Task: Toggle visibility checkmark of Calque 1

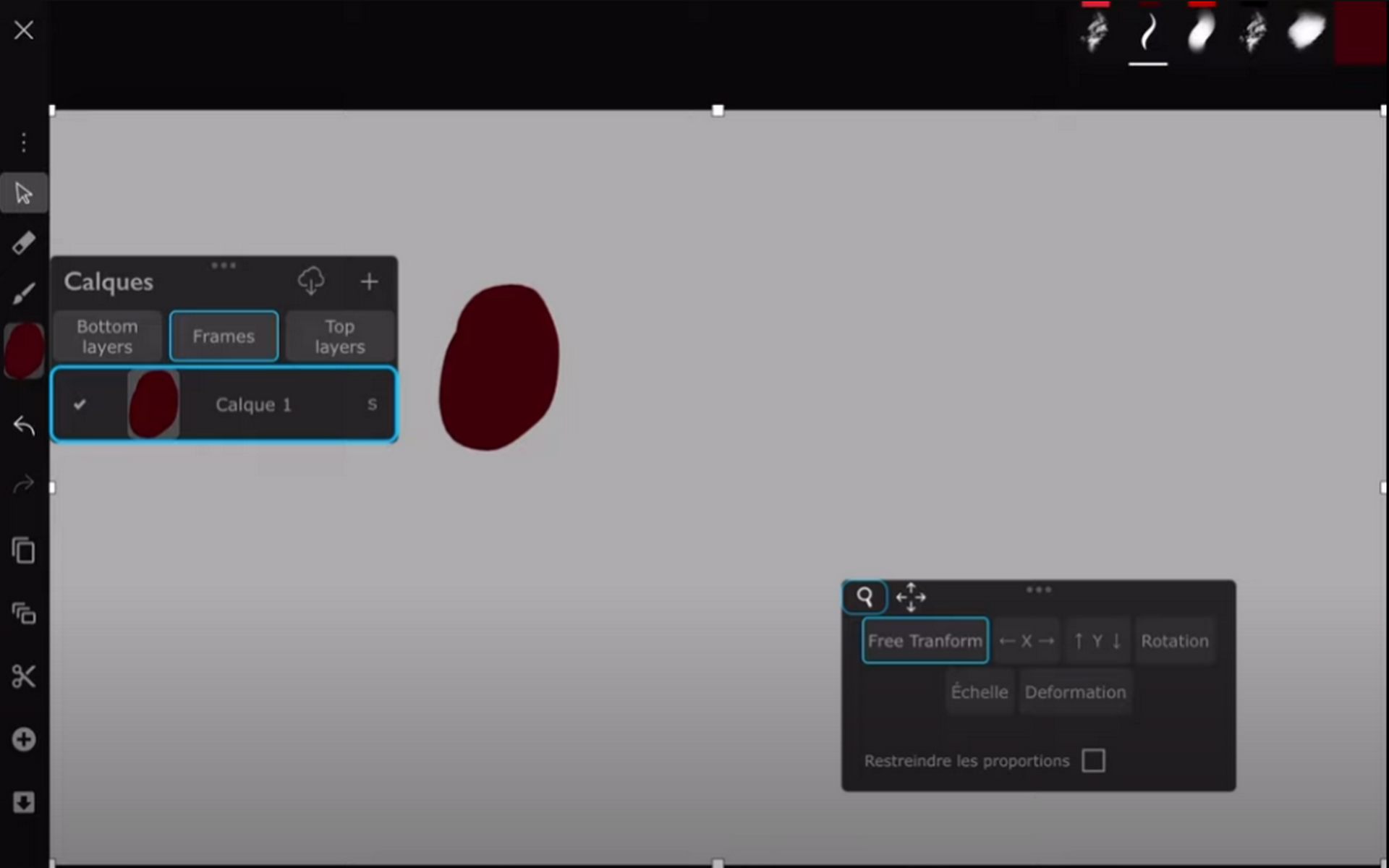Action: [80, 404]
